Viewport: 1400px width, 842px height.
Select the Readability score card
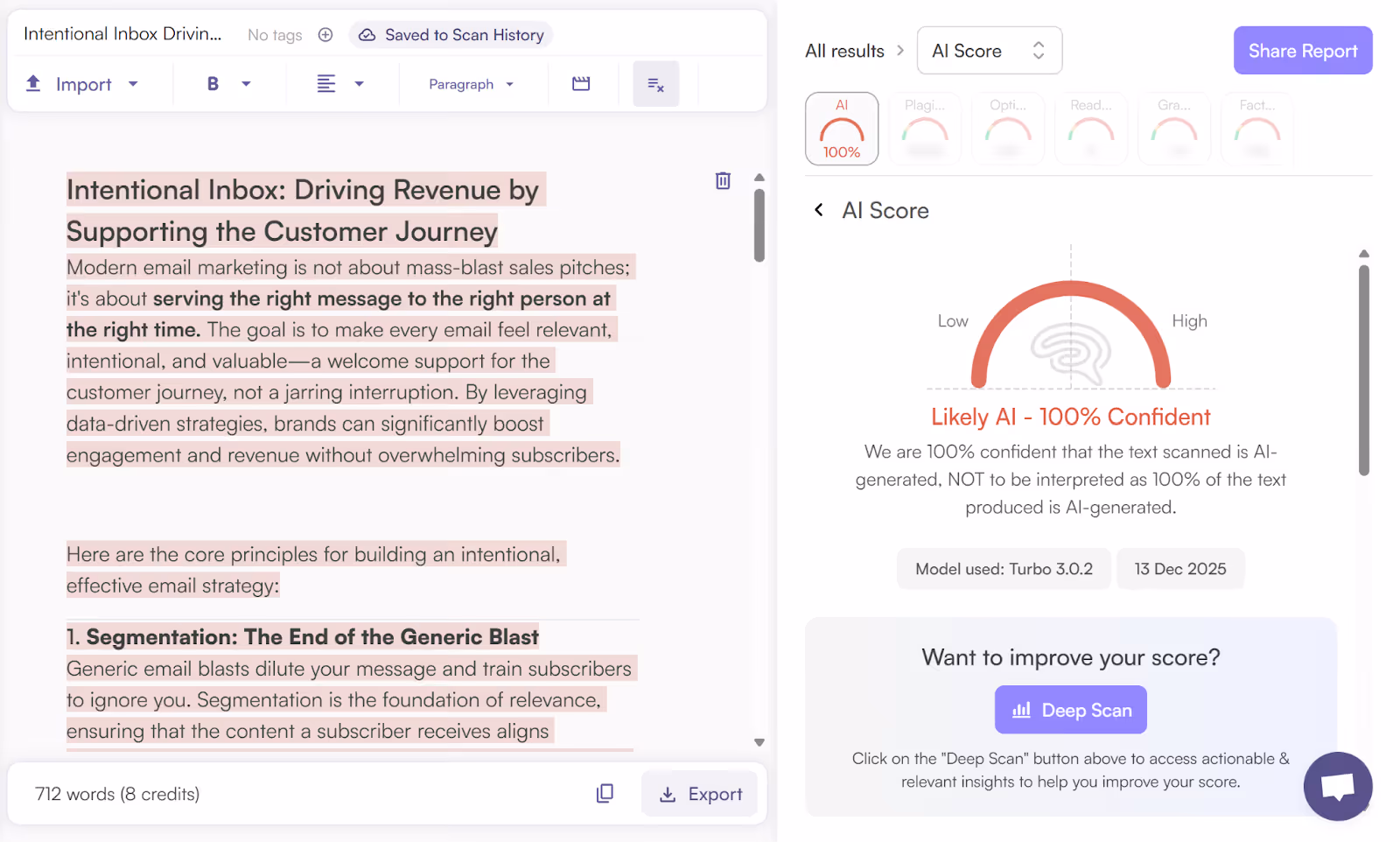(1091, 128)
